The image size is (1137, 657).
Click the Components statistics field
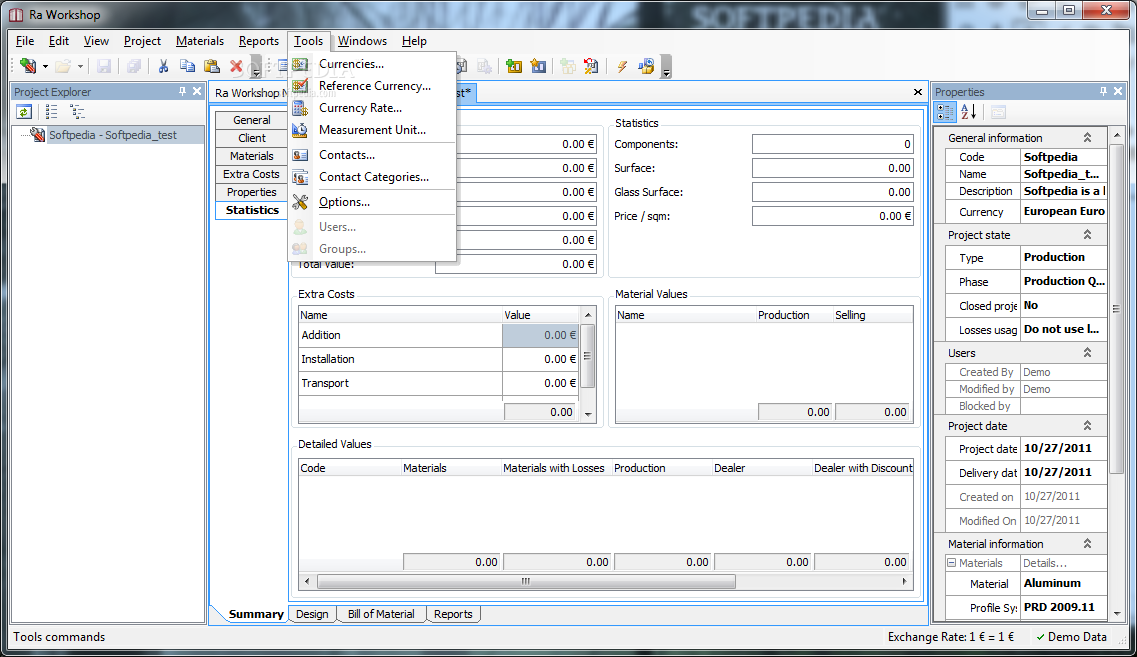(832, 144)
